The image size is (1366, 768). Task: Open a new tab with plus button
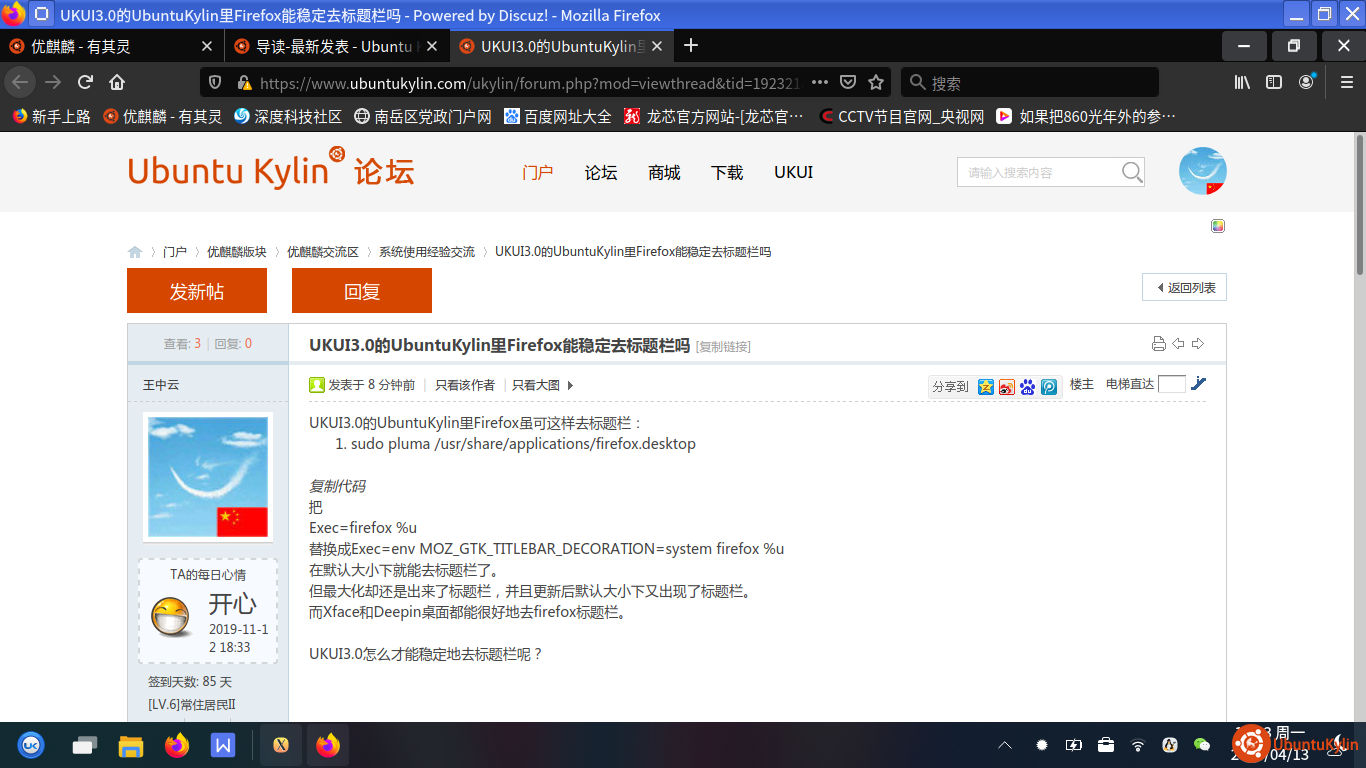tap(691, 45)
